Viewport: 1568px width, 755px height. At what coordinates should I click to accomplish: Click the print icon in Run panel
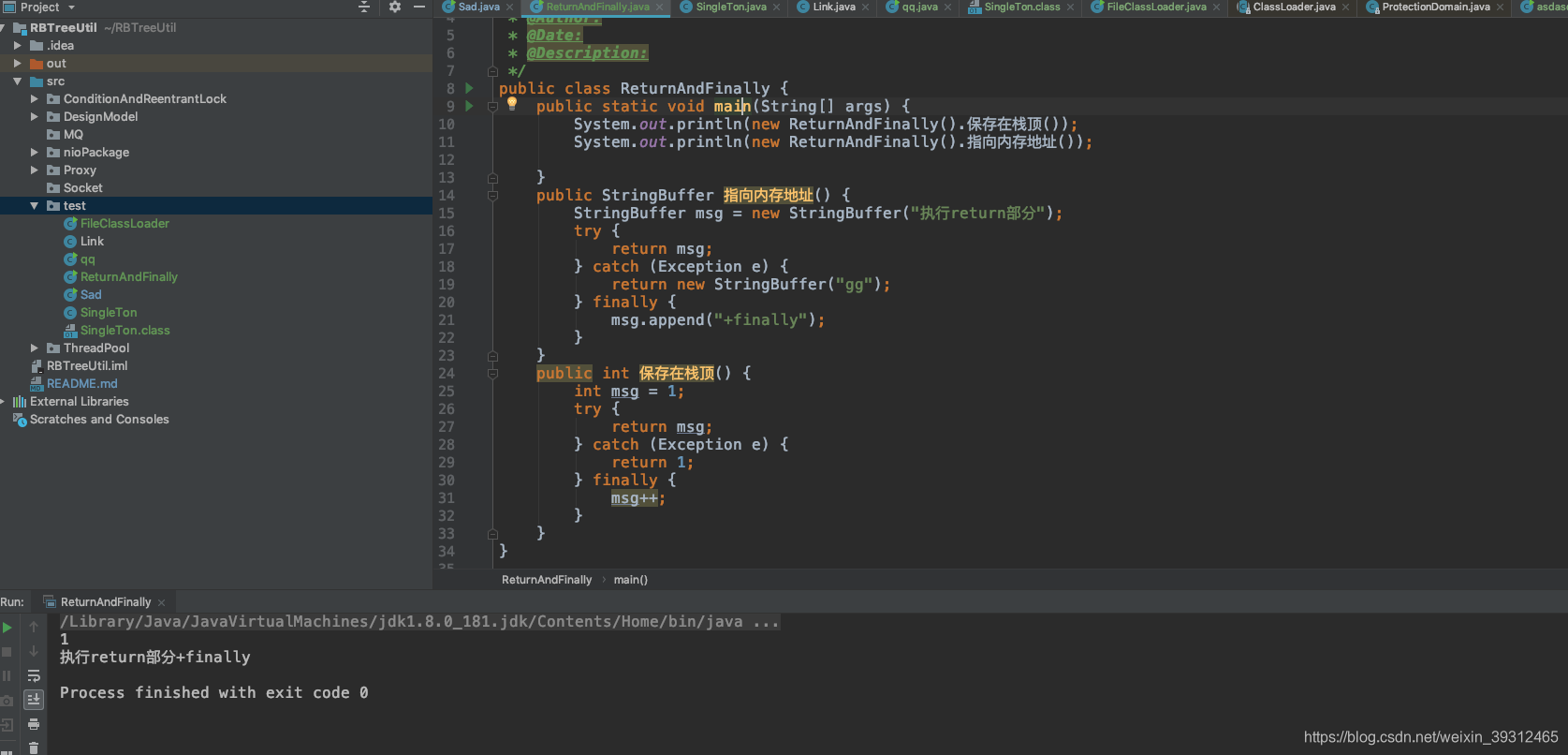click(34, 724)
